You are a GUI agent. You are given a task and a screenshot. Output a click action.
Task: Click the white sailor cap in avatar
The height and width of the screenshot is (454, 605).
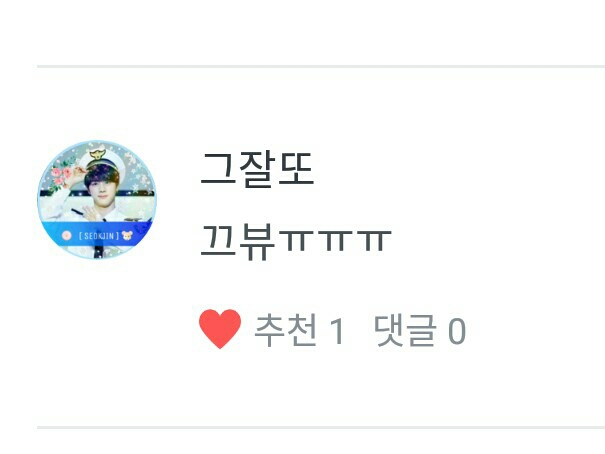(x=98, y=160)
